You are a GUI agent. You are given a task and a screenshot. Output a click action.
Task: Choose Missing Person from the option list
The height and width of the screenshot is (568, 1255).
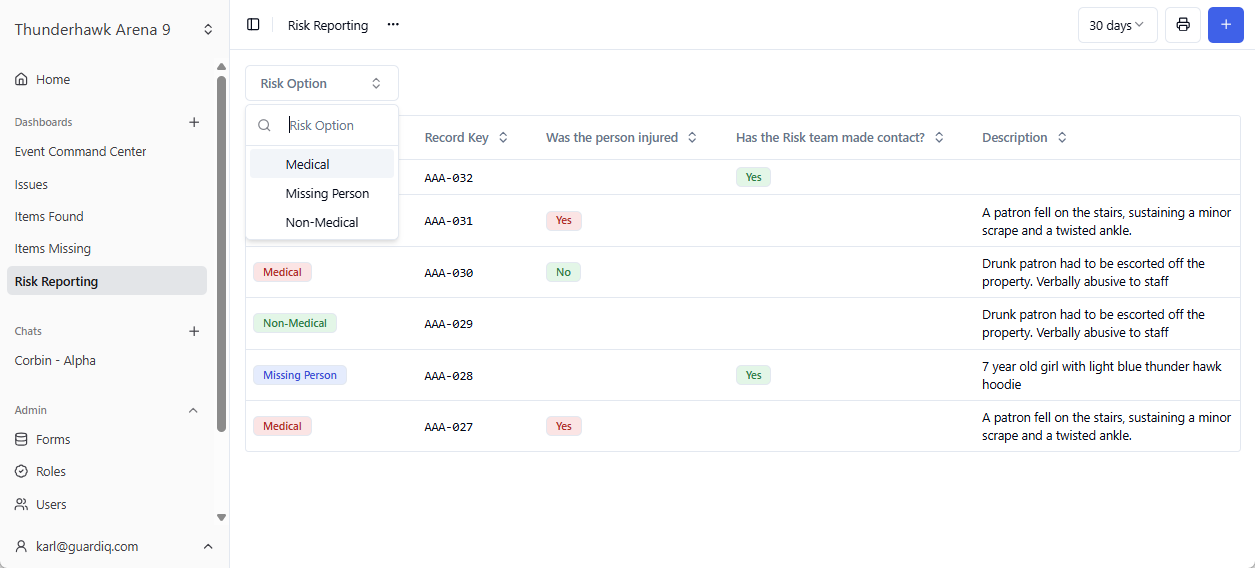(327, 194)
